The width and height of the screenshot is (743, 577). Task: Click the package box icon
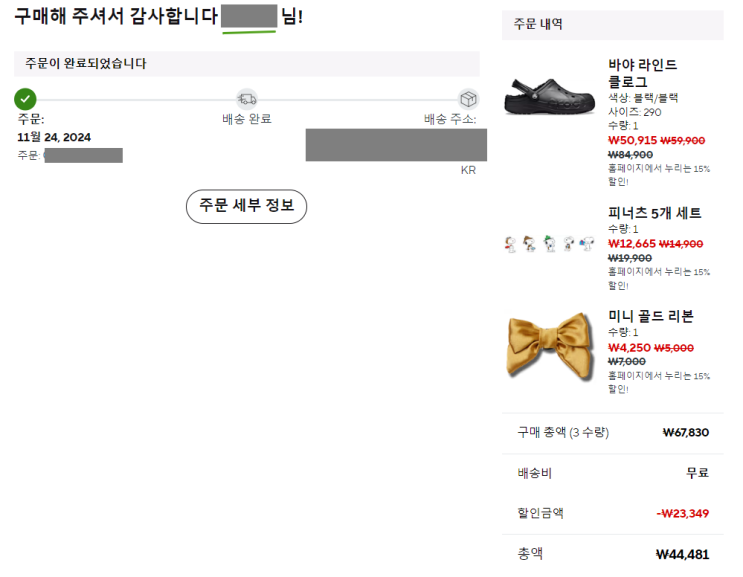(468, 99)
